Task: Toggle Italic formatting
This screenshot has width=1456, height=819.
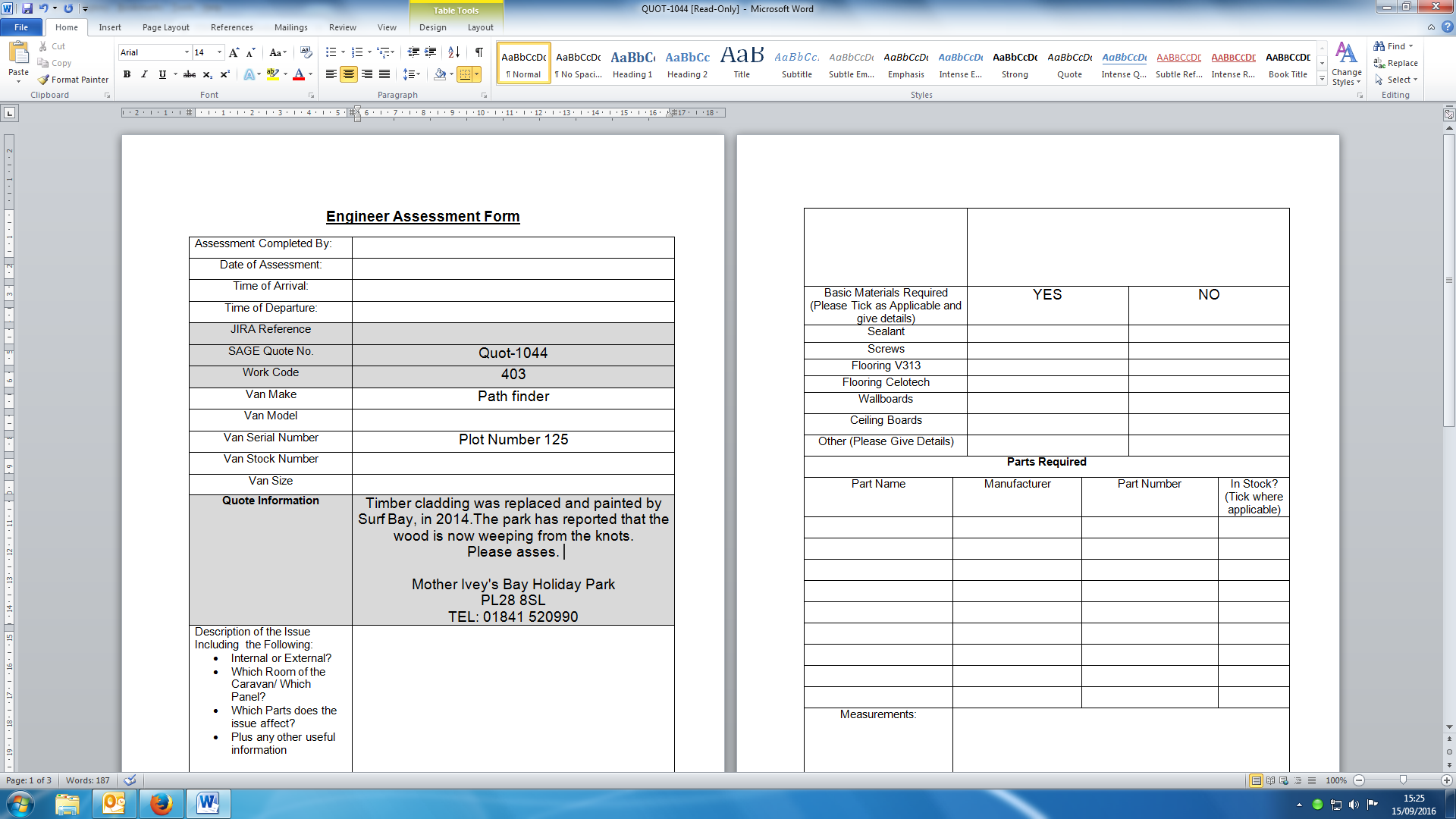Action: tap(144, 74)
